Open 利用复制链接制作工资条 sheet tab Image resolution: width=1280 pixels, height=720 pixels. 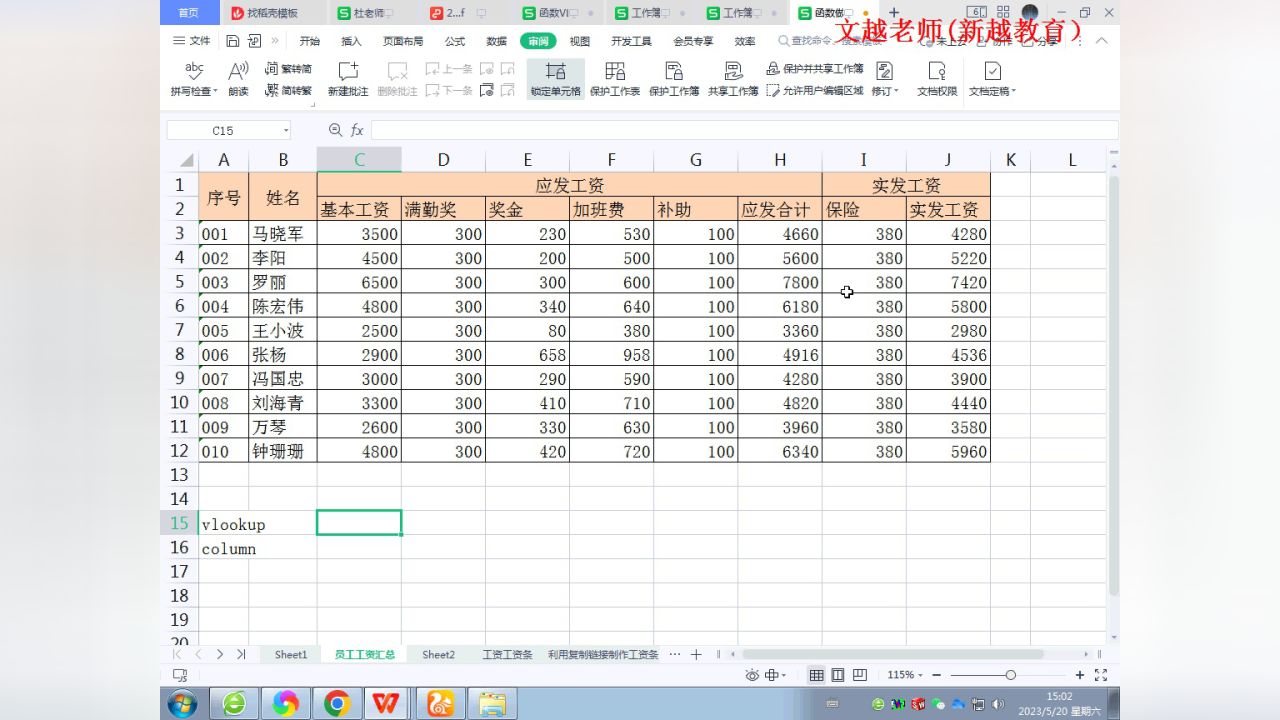pos(603,655)
